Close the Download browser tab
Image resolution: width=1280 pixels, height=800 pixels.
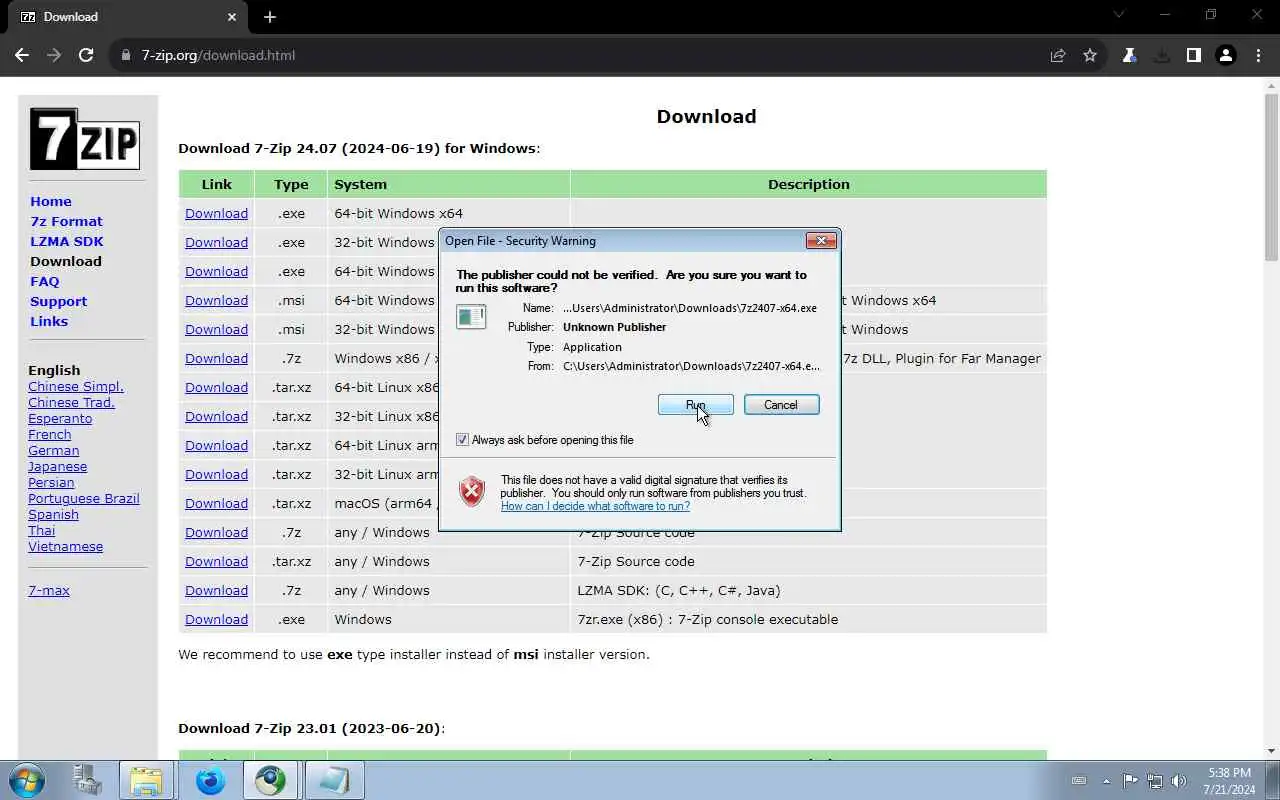tap(232, 17)
